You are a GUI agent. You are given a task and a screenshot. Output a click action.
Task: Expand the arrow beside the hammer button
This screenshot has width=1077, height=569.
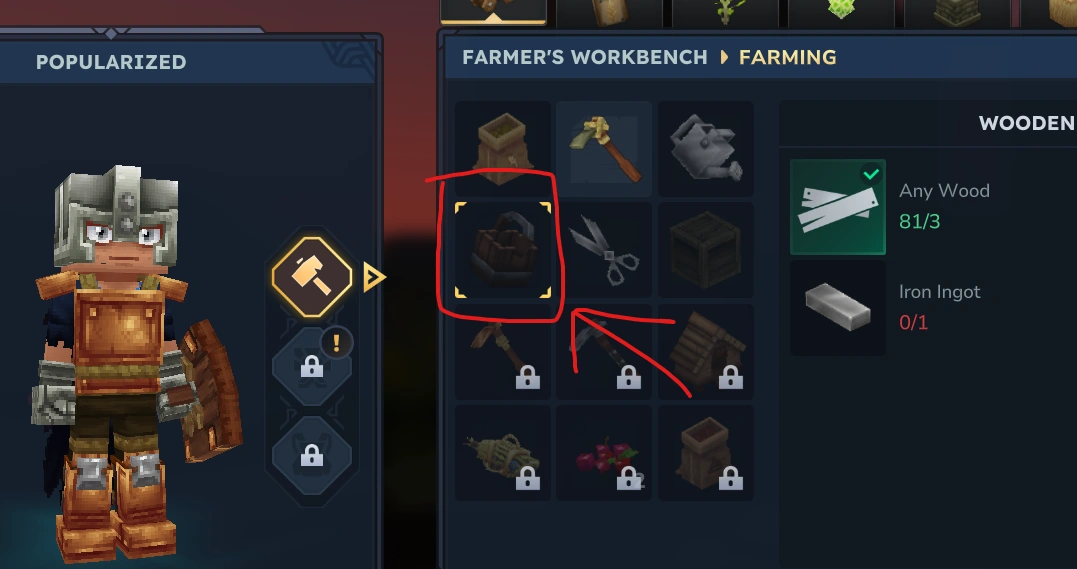(x=374, y=278)
